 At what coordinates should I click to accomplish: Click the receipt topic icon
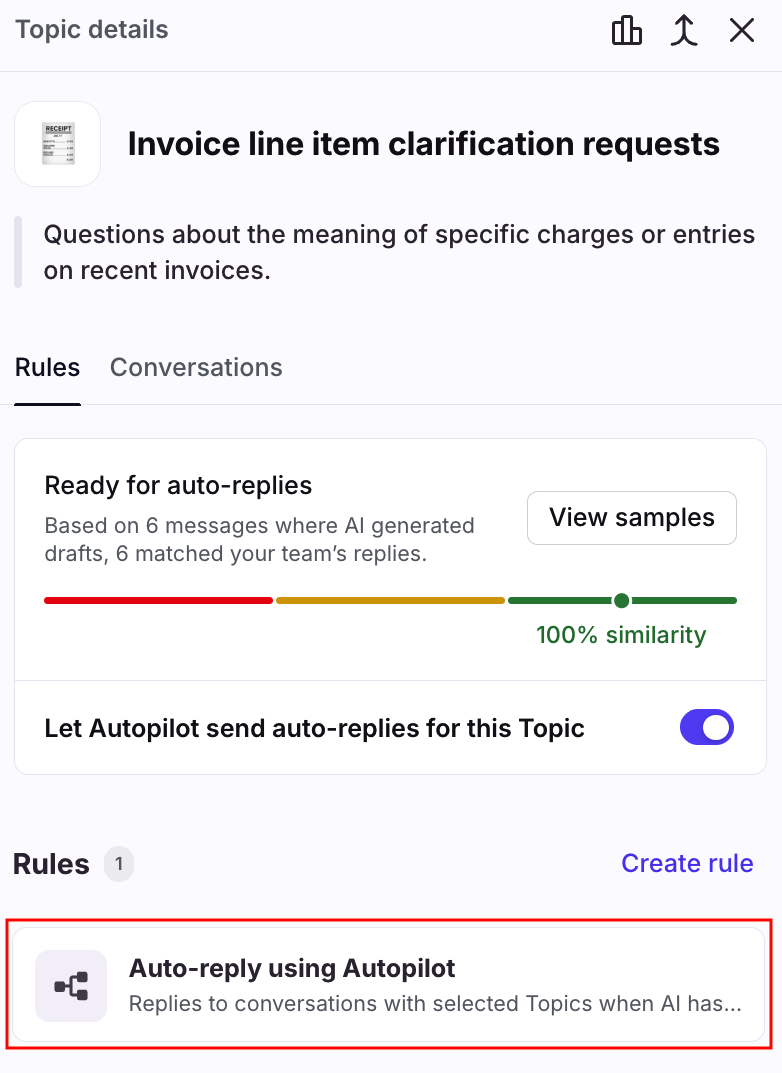click(58, 144)
